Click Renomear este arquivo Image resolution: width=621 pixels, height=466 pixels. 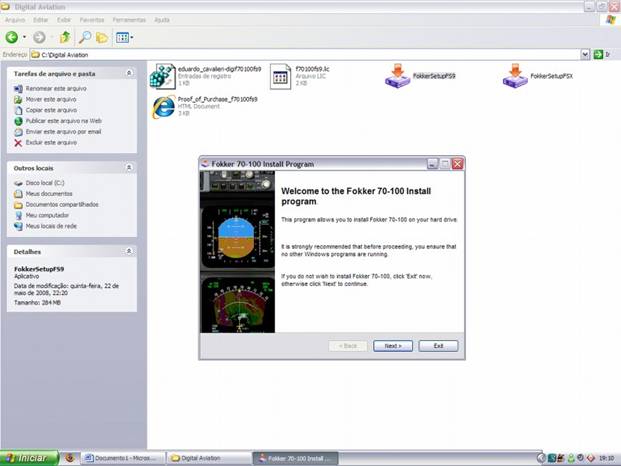[x=56, y=88]
